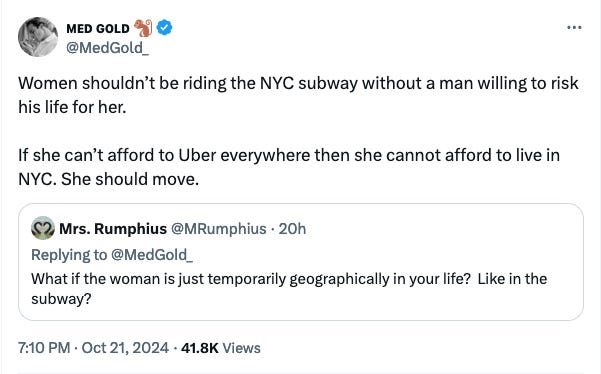Open Mrs. Rumphius's small avatar icon
Image resolution: width=601 pixels, height=374 pixels.
(43, 228)
